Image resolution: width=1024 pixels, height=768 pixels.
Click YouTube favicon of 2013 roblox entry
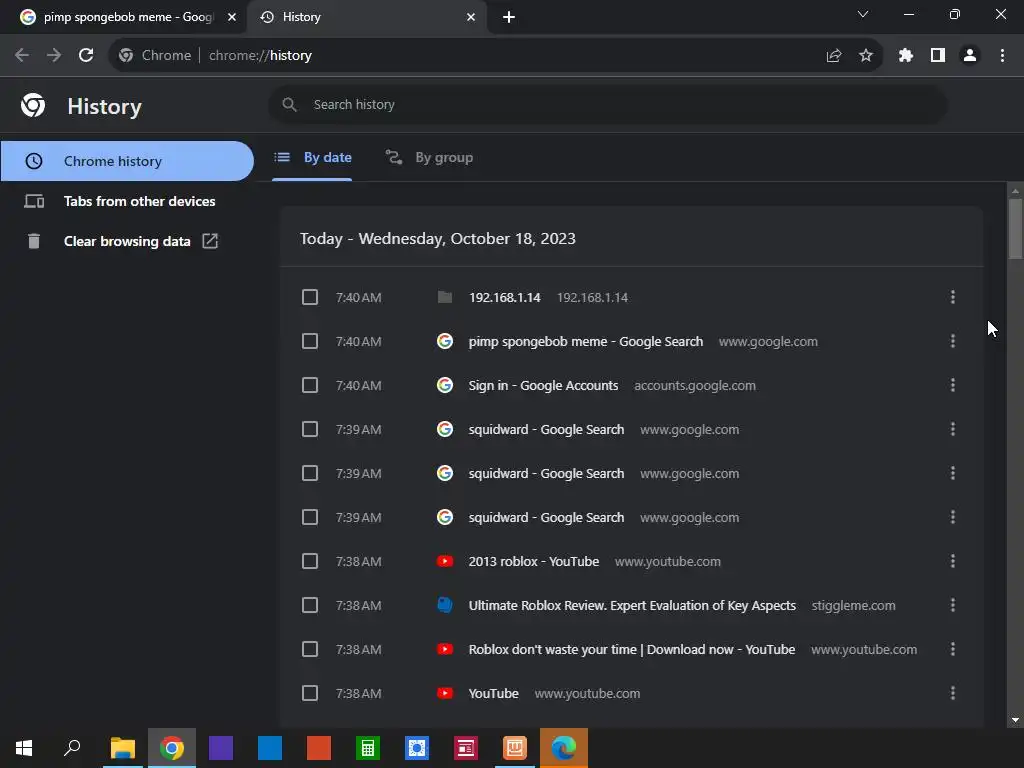[x=445, y=561]
